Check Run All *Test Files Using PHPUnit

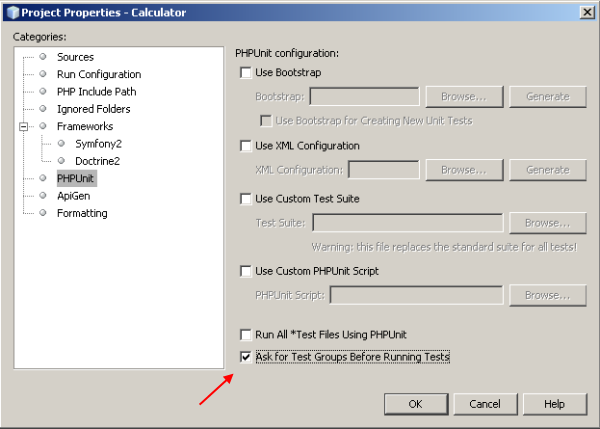tap(246, 334)
